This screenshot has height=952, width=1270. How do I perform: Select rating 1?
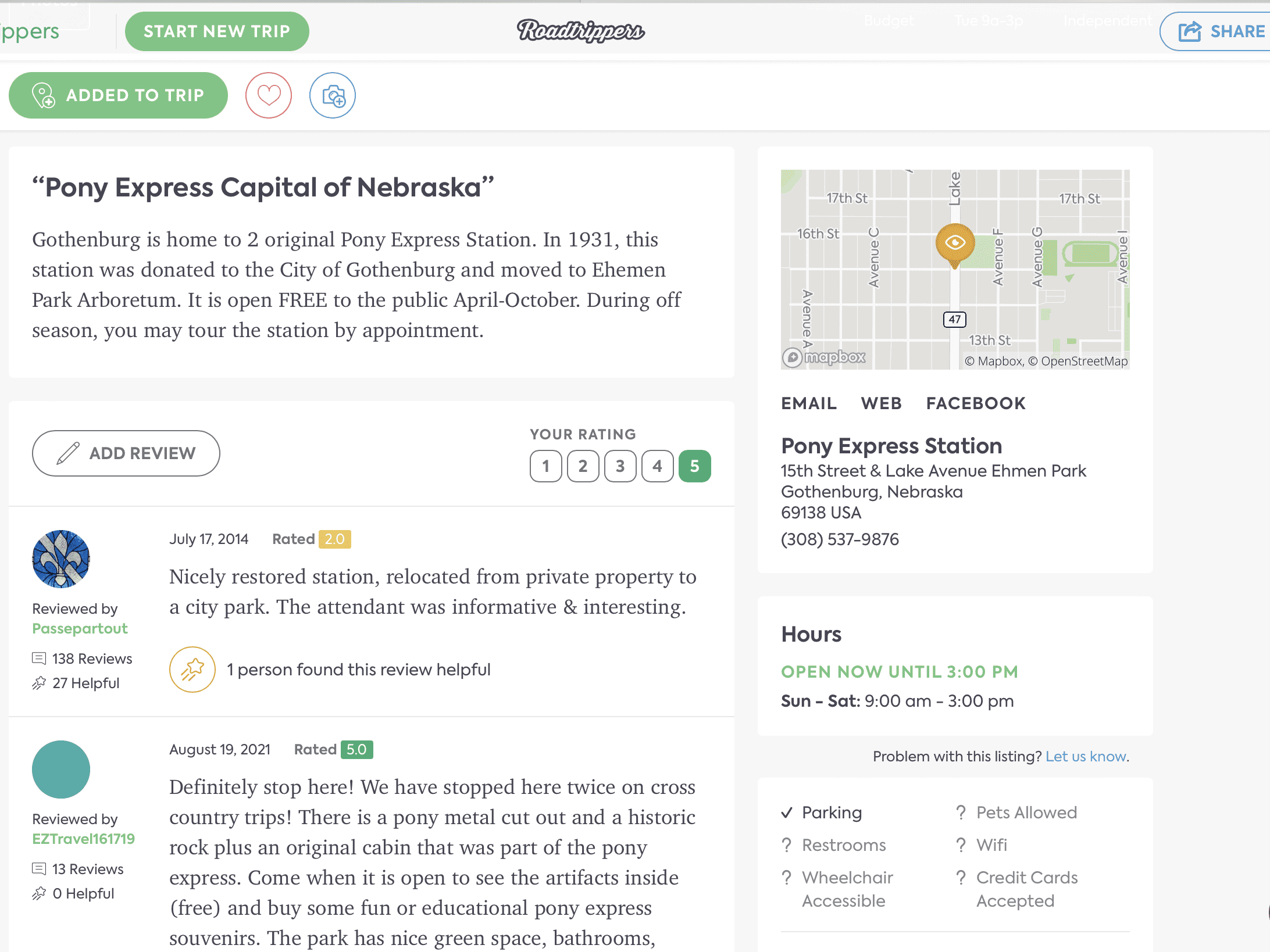545,466
